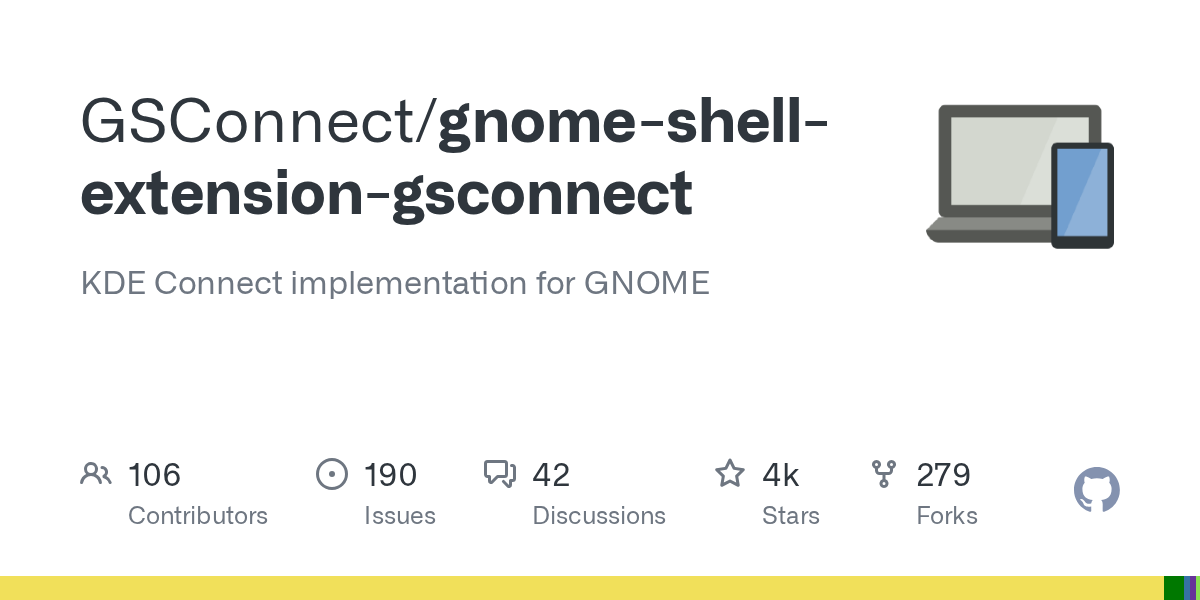Click the Issues circle icon
1200x600 pixels.
coord(331,474)
